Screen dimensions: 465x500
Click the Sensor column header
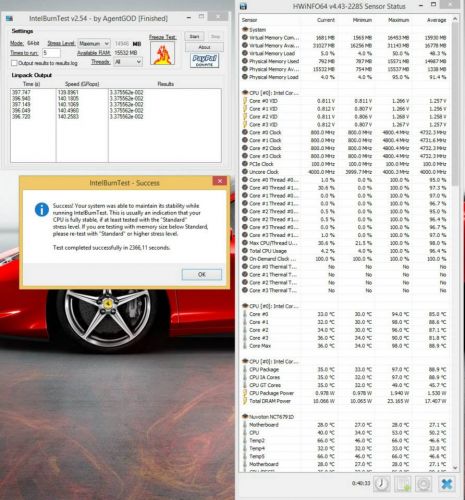[x=250, y=20]
